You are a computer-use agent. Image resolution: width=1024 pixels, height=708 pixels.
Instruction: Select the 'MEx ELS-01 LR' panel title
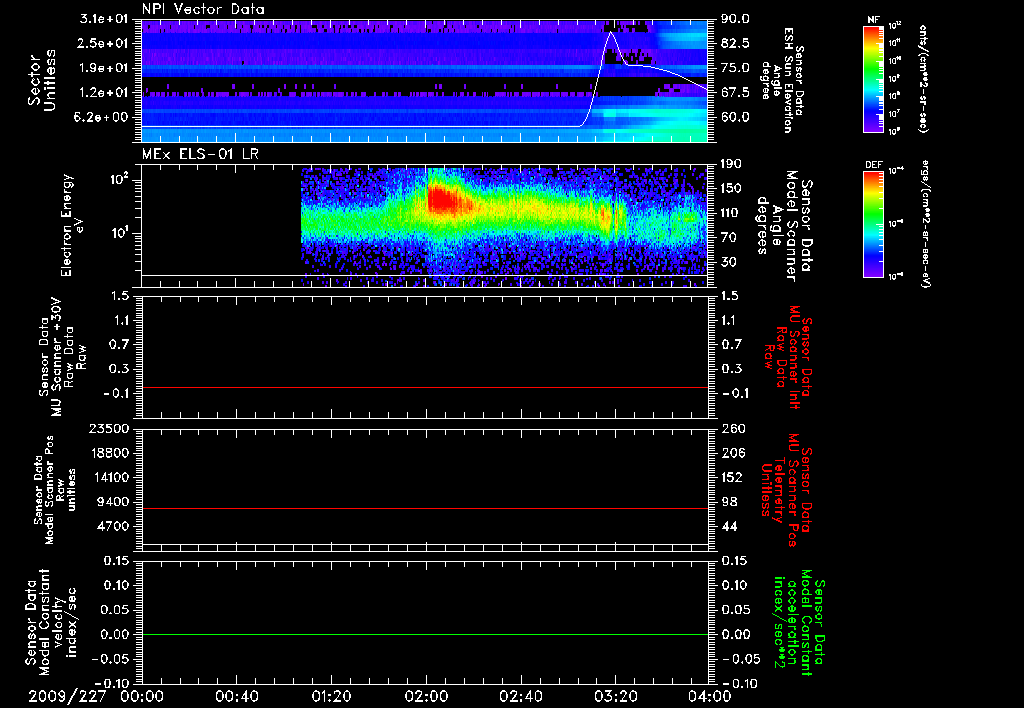(x=199, y=154)
